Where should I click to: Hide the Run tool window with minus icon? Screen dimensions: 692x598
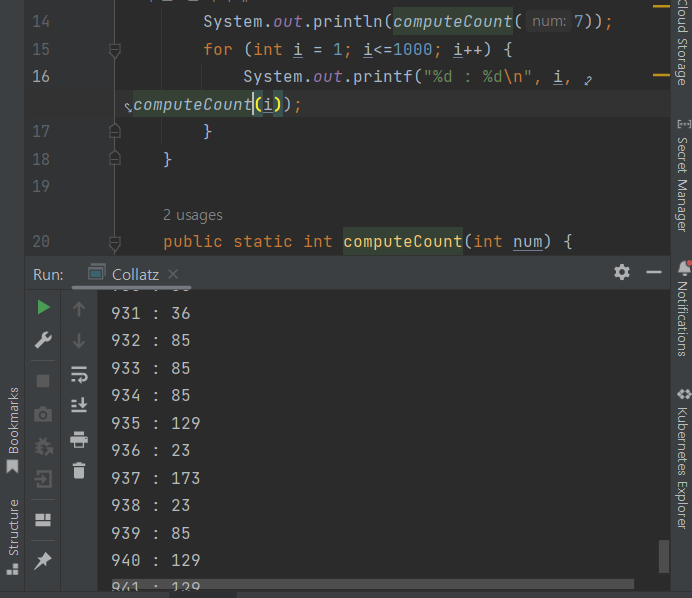pyautogui.click(x=654, y=272)
